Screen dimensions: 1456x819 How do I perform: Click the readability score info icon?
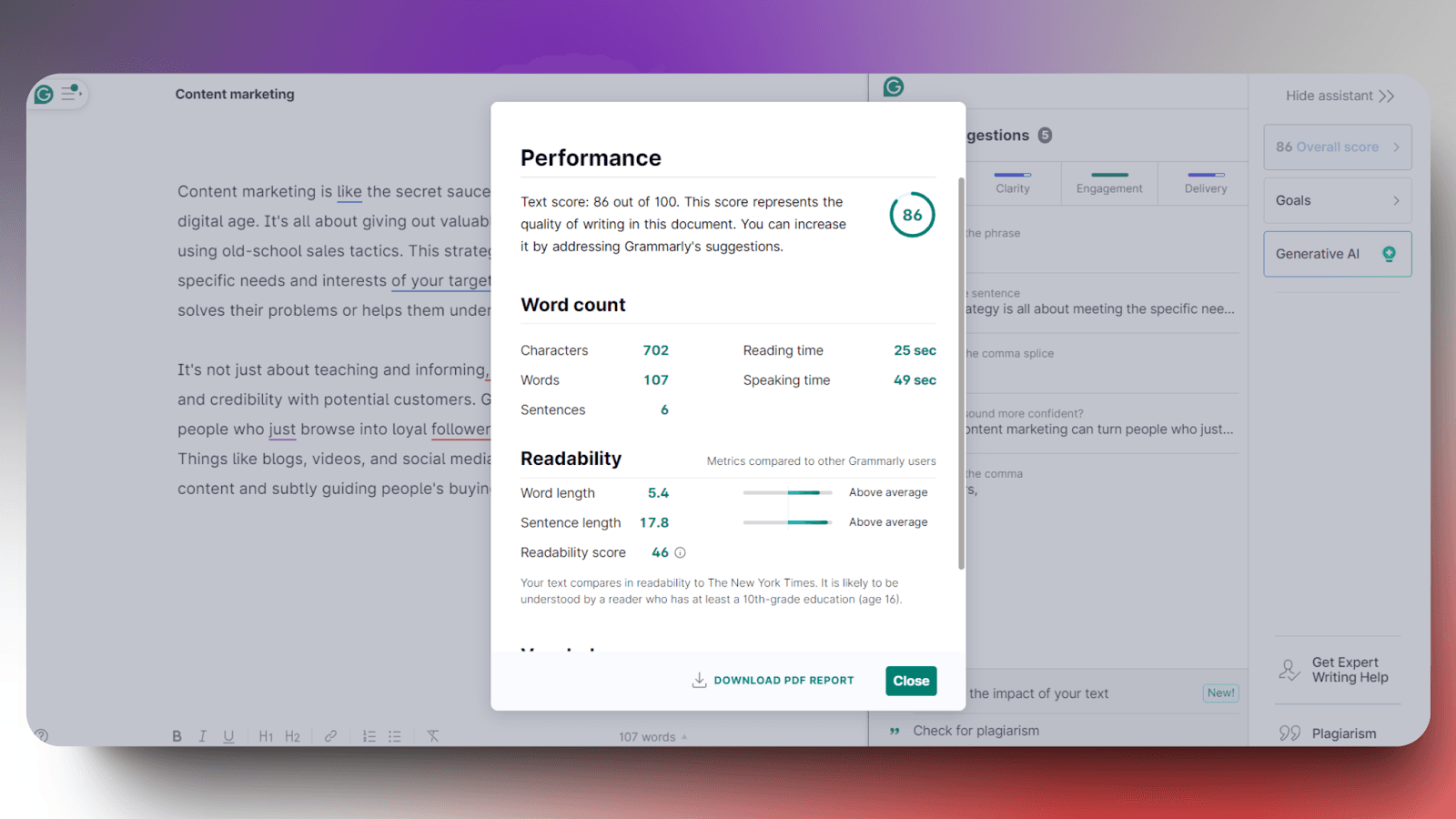click(680, 552)
